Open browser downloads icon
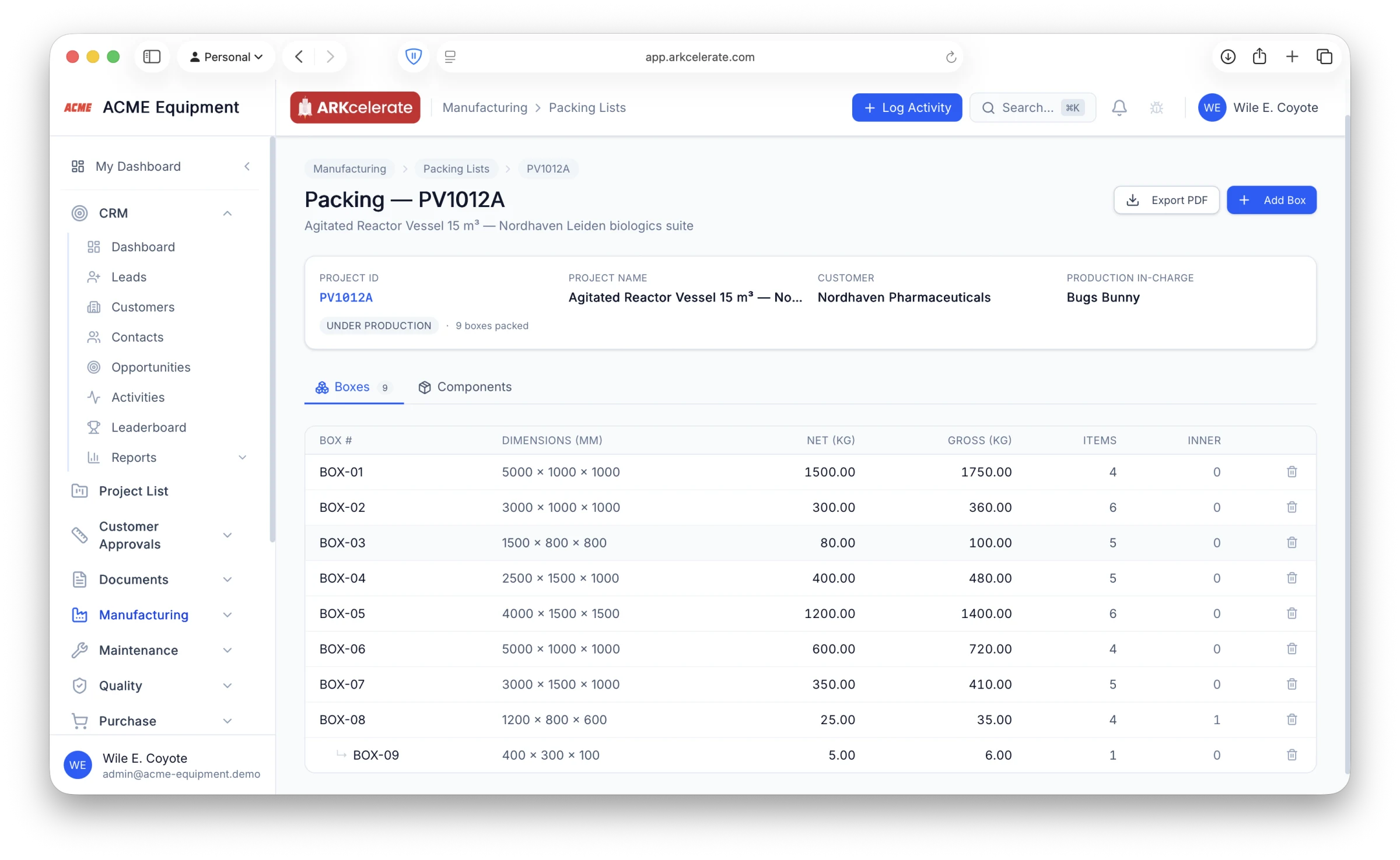 (x=1228, y=57)
